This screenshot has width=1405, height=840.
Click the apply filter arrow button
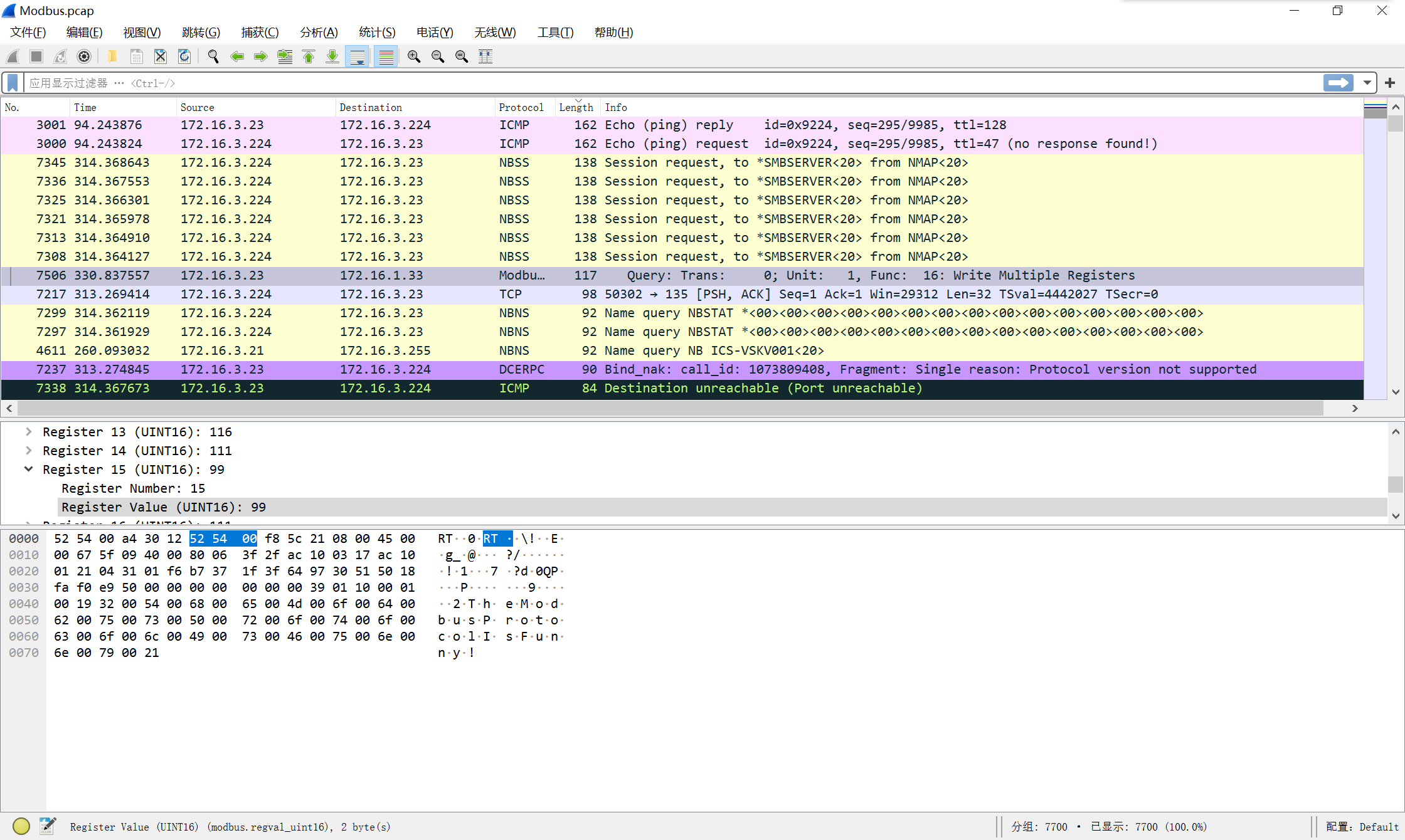(1338, 83)
